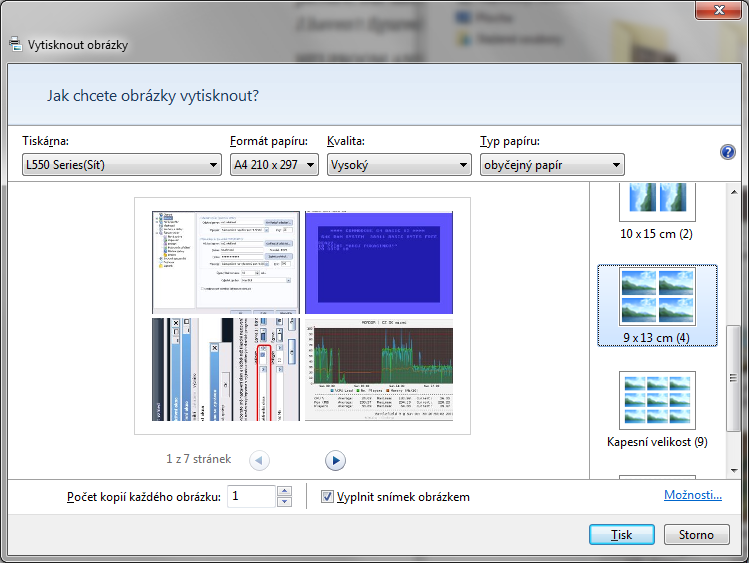Click the 'Typ papíru:' label

click(x=510, y=141)
